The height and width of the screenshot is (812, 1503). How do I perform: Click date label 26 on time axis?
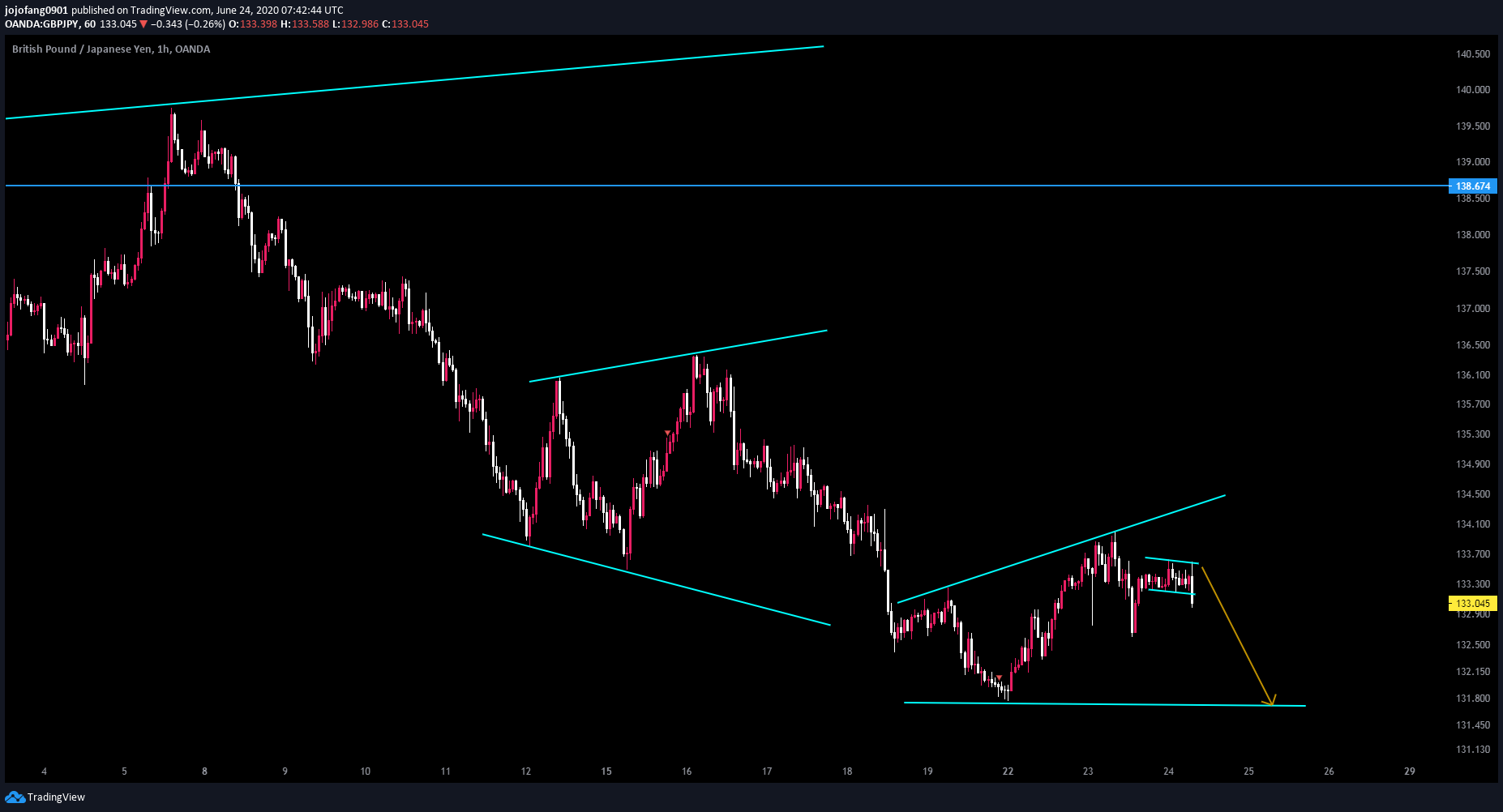1329,771
